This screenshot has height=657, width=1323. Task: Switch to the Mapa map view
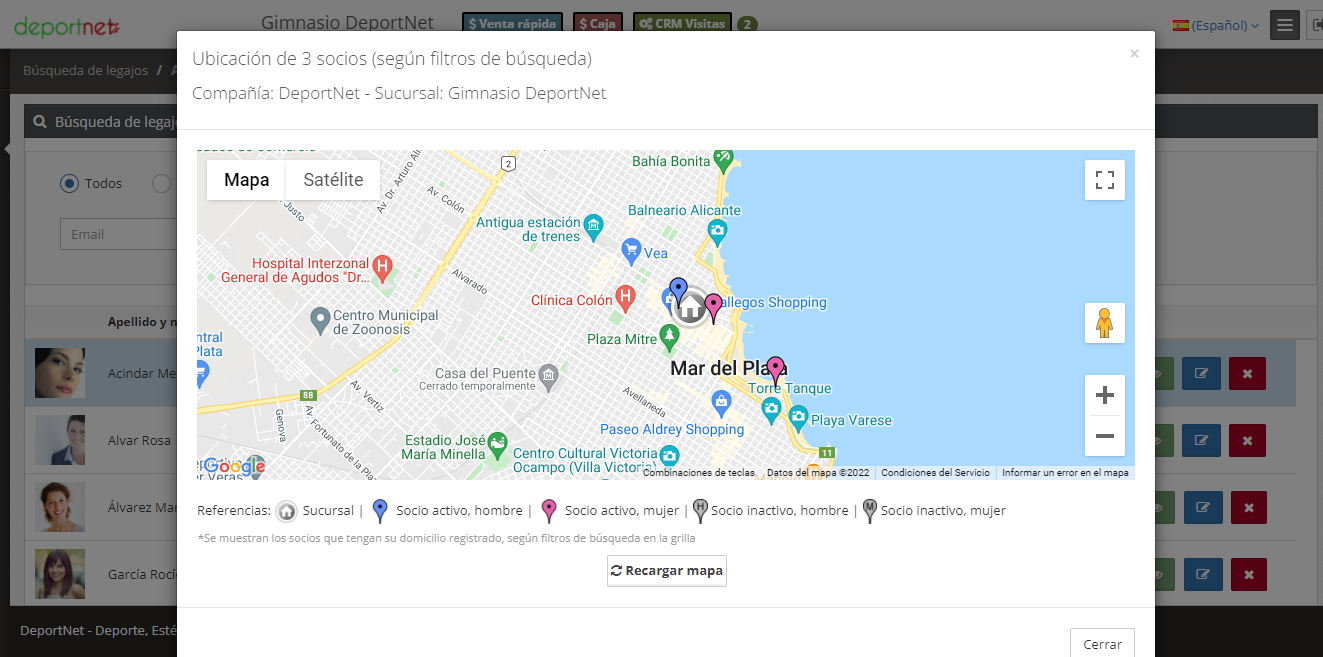click(x=246, y=180)
